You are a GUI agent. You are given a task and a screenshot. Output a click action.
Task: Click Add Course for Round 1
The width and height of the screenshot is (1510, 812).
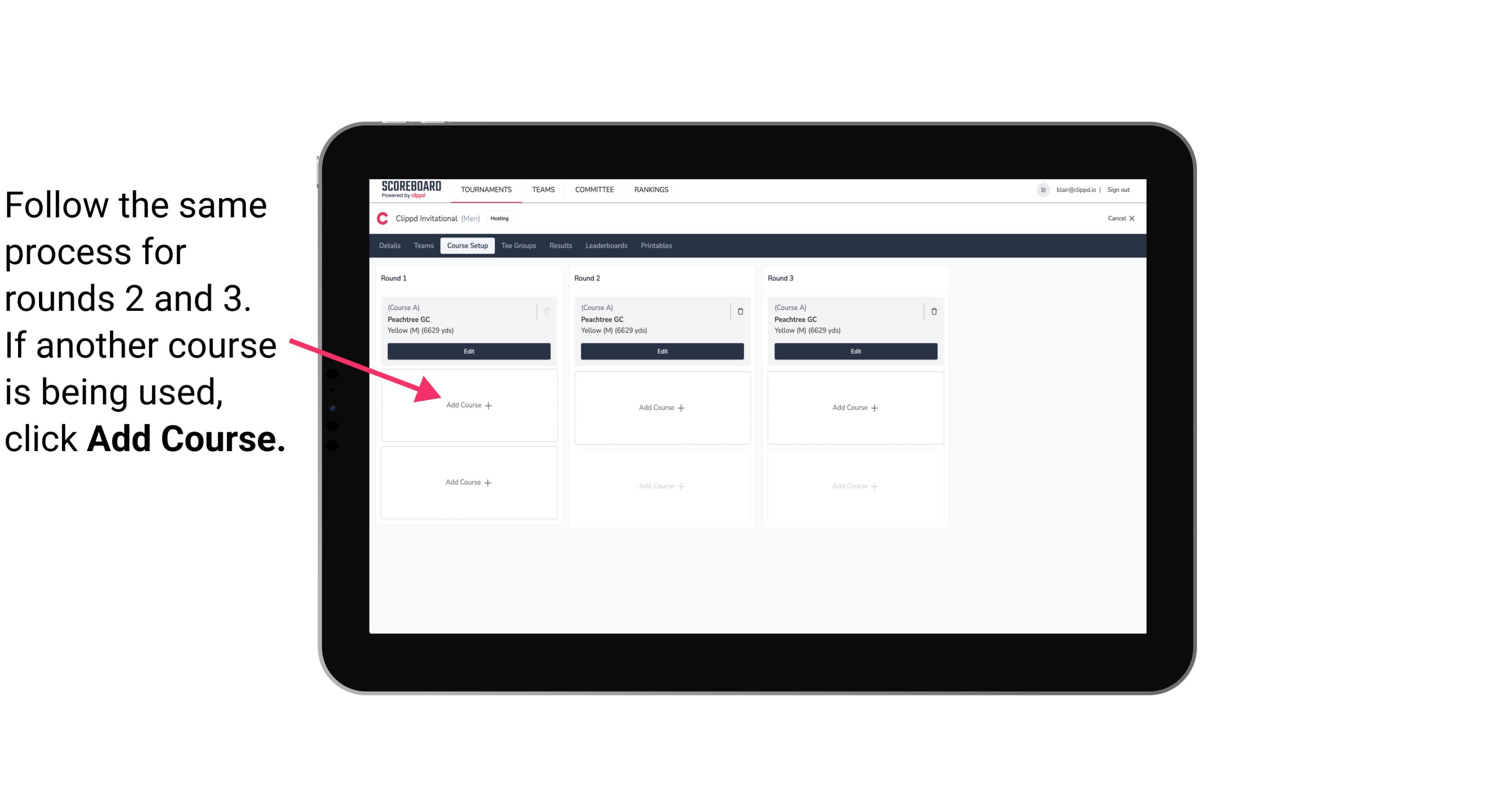(x=469, y=405)
